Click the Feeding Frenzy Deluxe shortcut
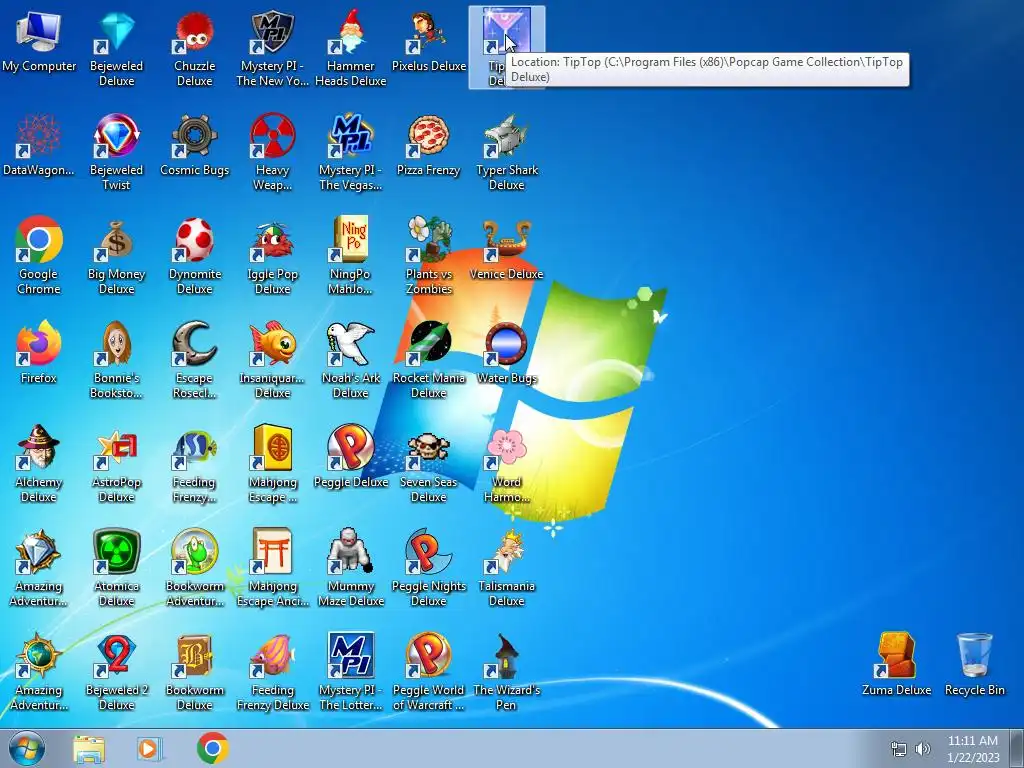1024x768 pixels. 272,671
